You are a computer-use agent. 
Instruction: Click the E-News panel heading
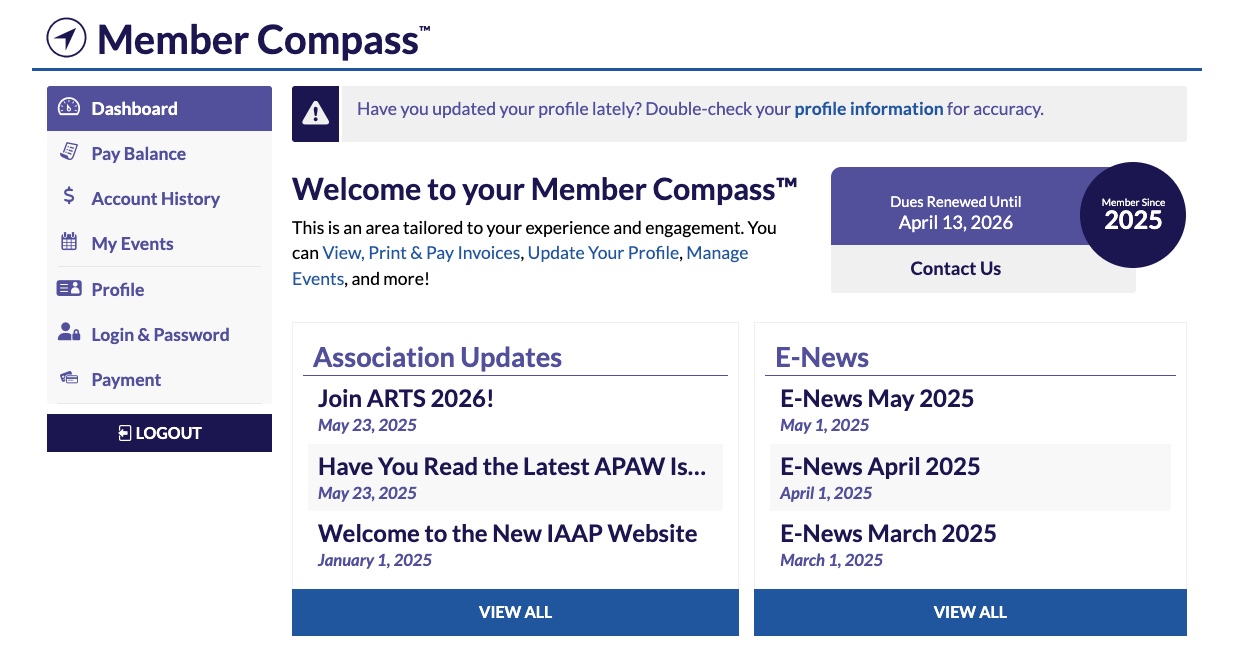pyautogui.click(x=822, y=357)
